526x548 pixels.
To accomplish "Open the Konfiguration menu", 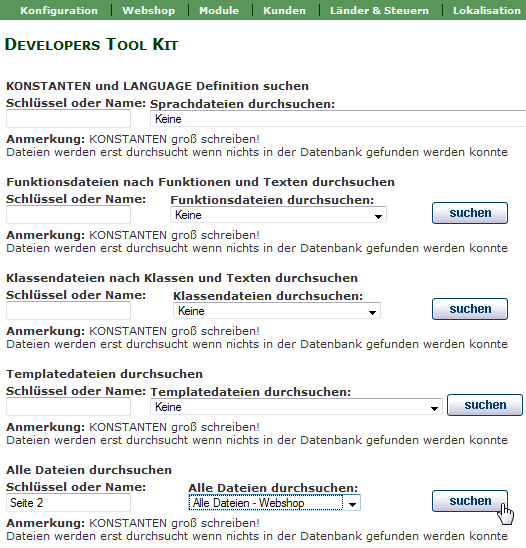I will coord(59,10).
